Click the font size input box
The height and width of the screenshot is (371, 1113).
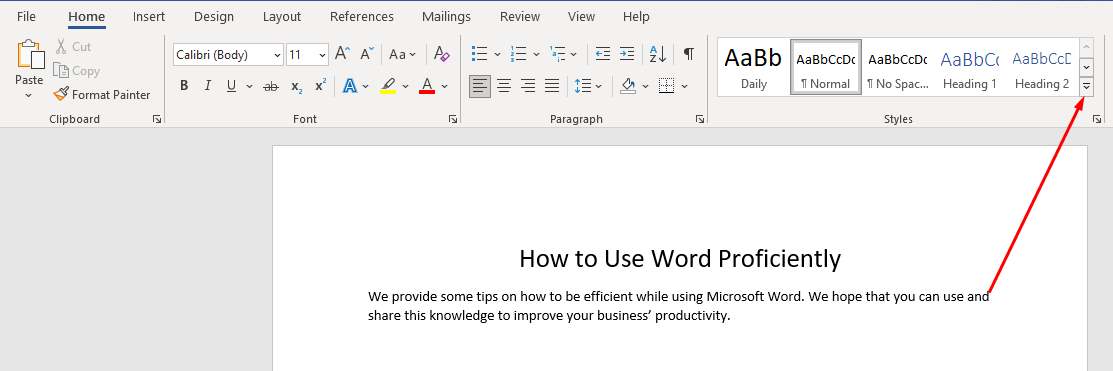[x=301, y=55]
